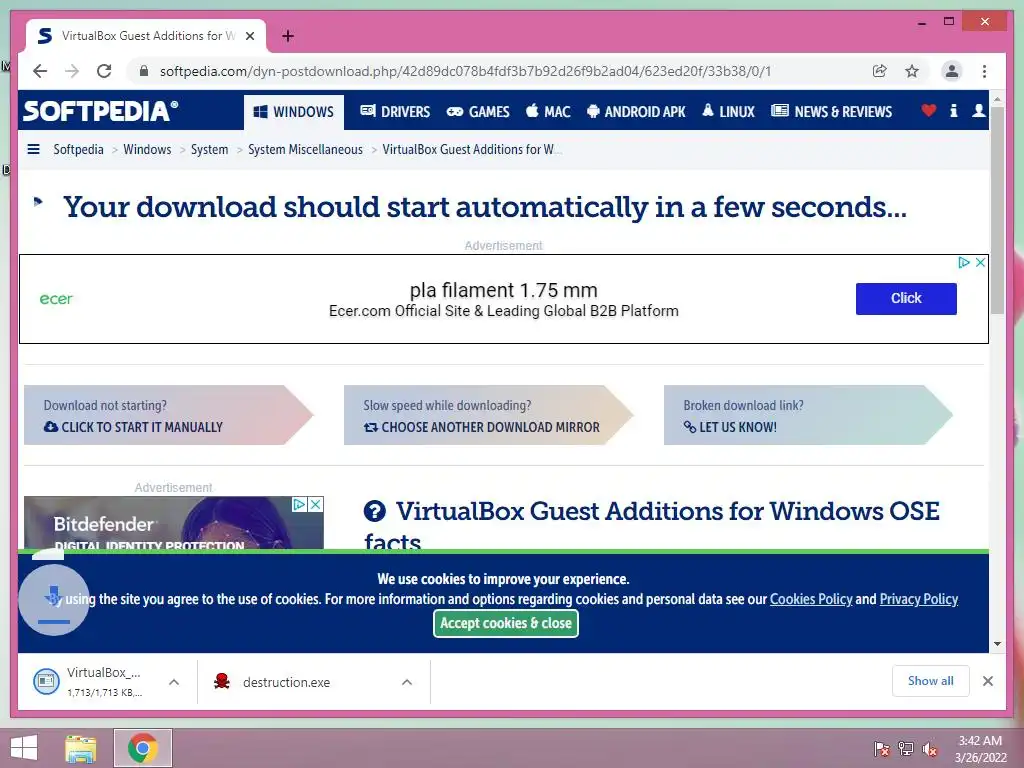
Task: Go back with the browser back arrow
Action: [x=40, y=71]
